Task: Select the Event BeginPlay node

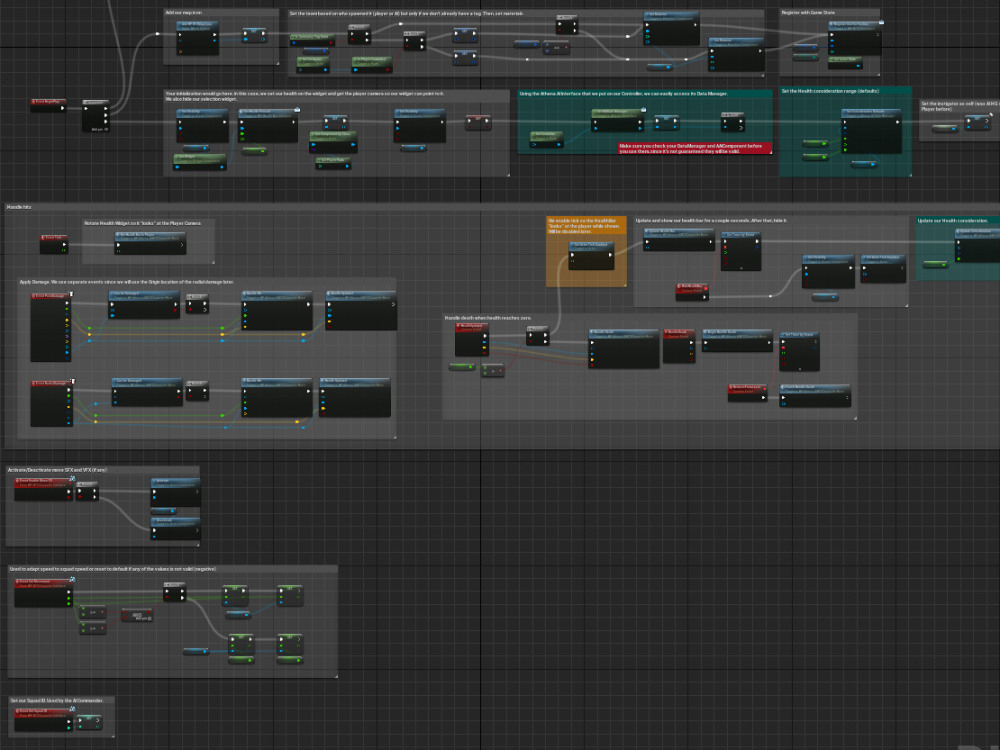Action: tap(48, 105)
